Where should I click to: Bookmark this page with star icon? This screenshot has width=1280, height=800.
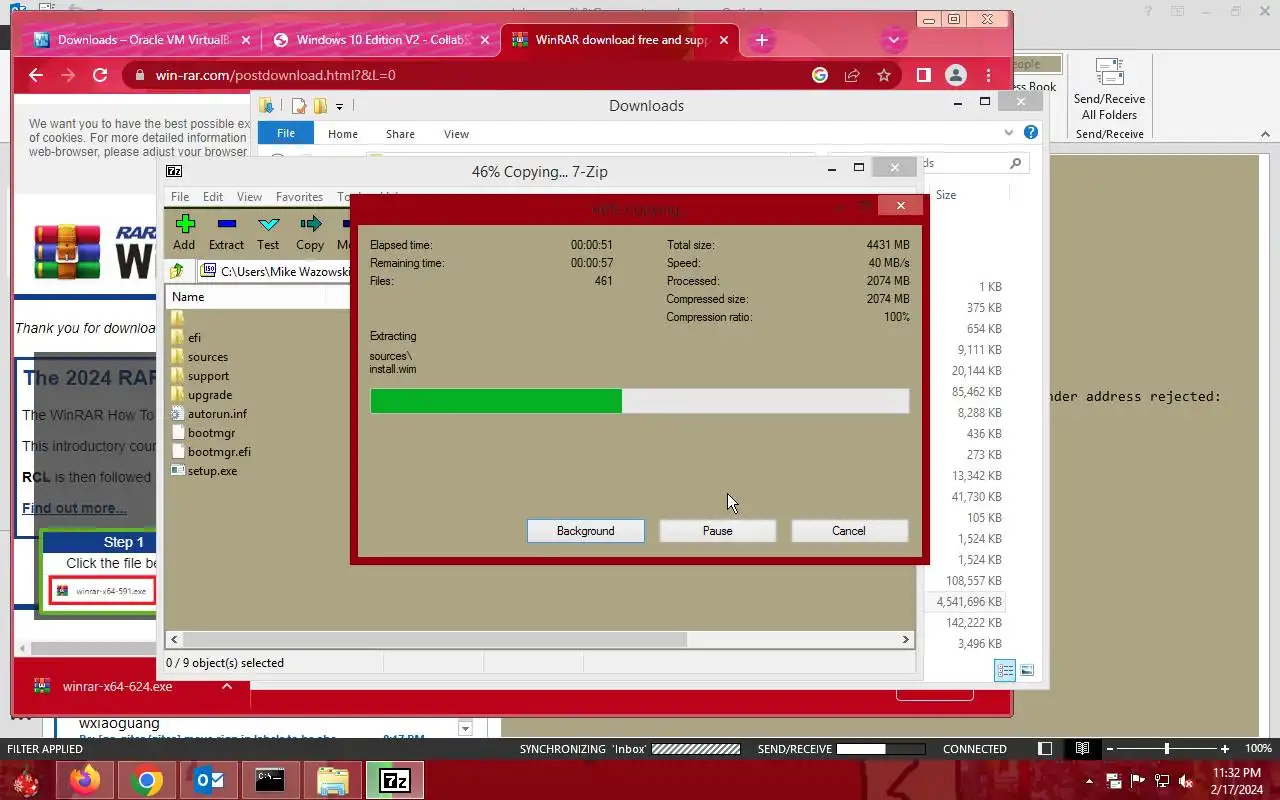click(x=884, y=75)
